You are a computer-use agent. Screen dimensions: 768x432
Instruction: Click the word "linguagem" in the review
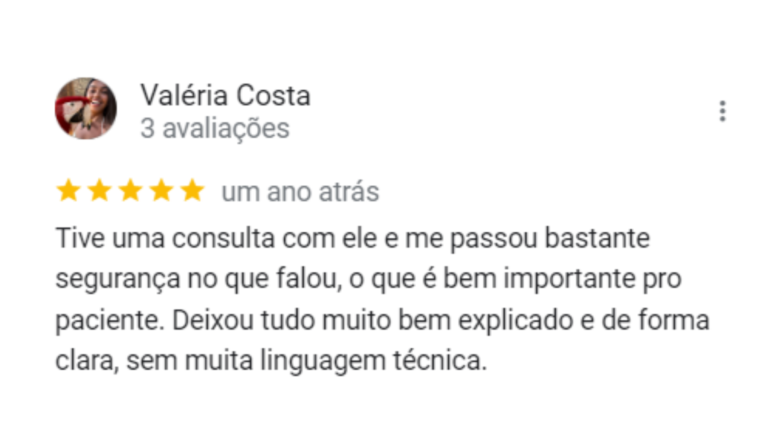pos(323,362)
